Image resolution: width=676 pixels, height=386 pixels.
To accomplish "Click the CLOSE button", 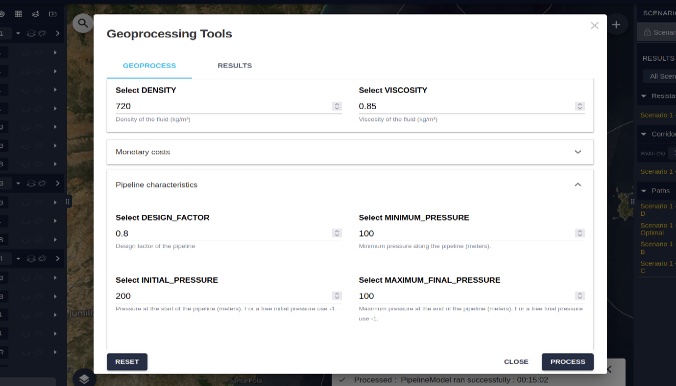I will [516, 362].
